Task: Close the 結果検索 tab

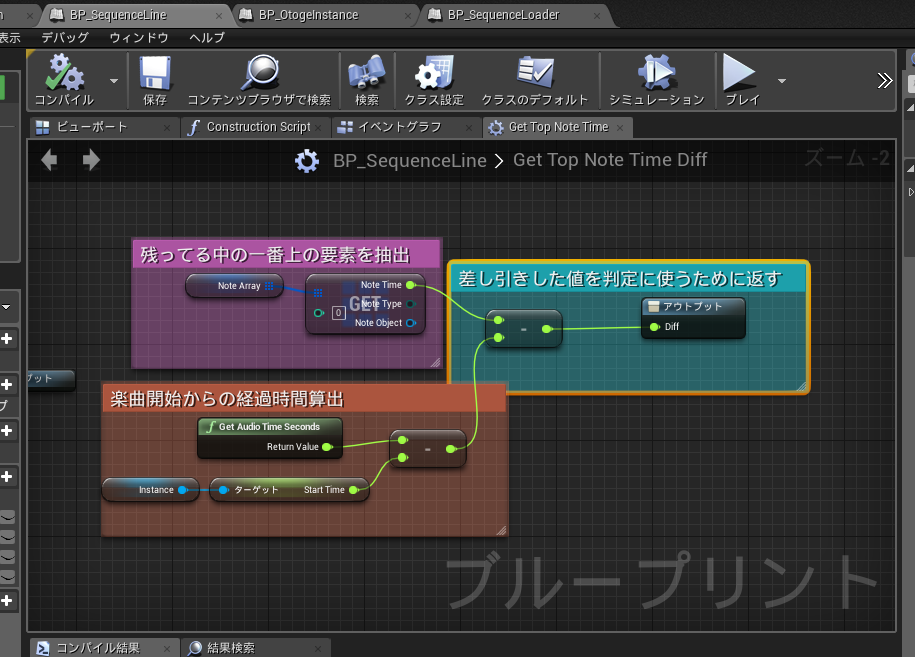Action: click(318, 648)
